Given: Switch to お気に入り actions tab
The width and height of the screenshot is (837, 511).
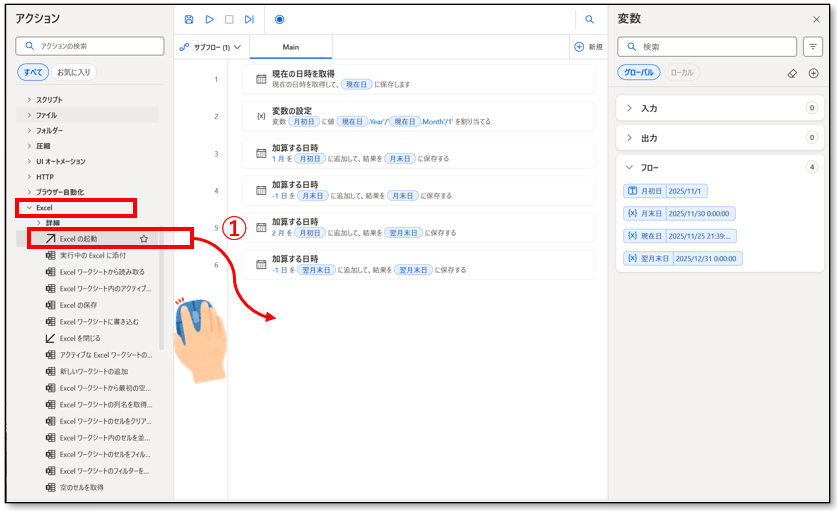Looking at the screenshot, I should tap(73, 72).
